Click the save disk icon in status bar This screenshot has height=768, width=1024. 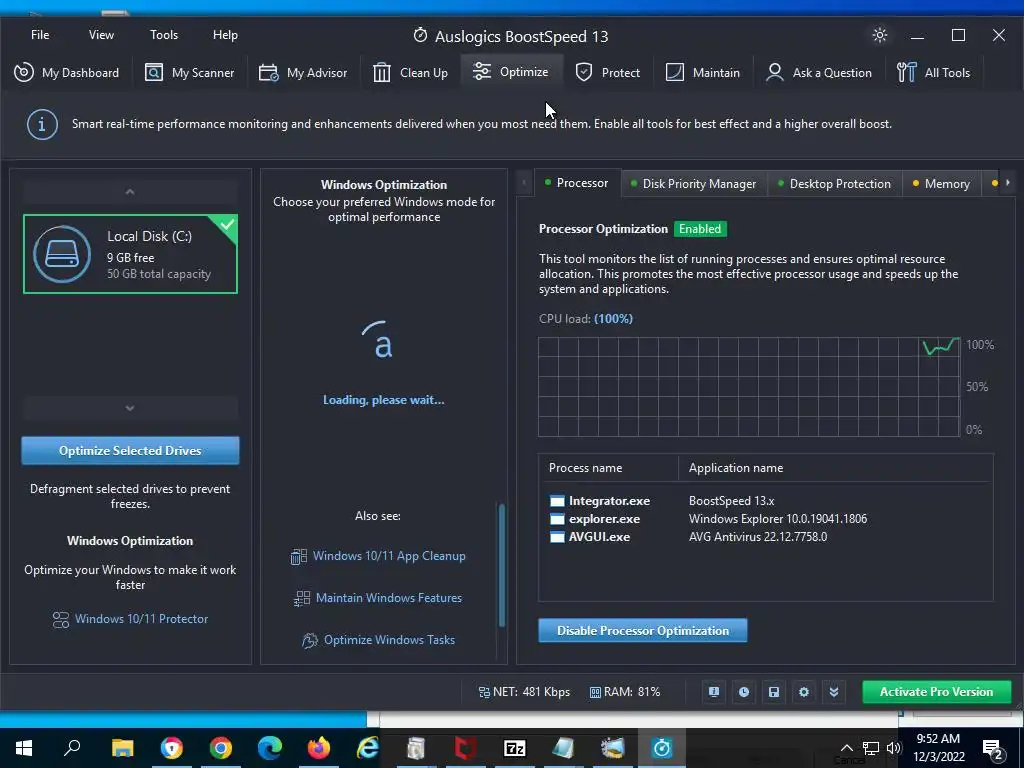tap(774, 692)
